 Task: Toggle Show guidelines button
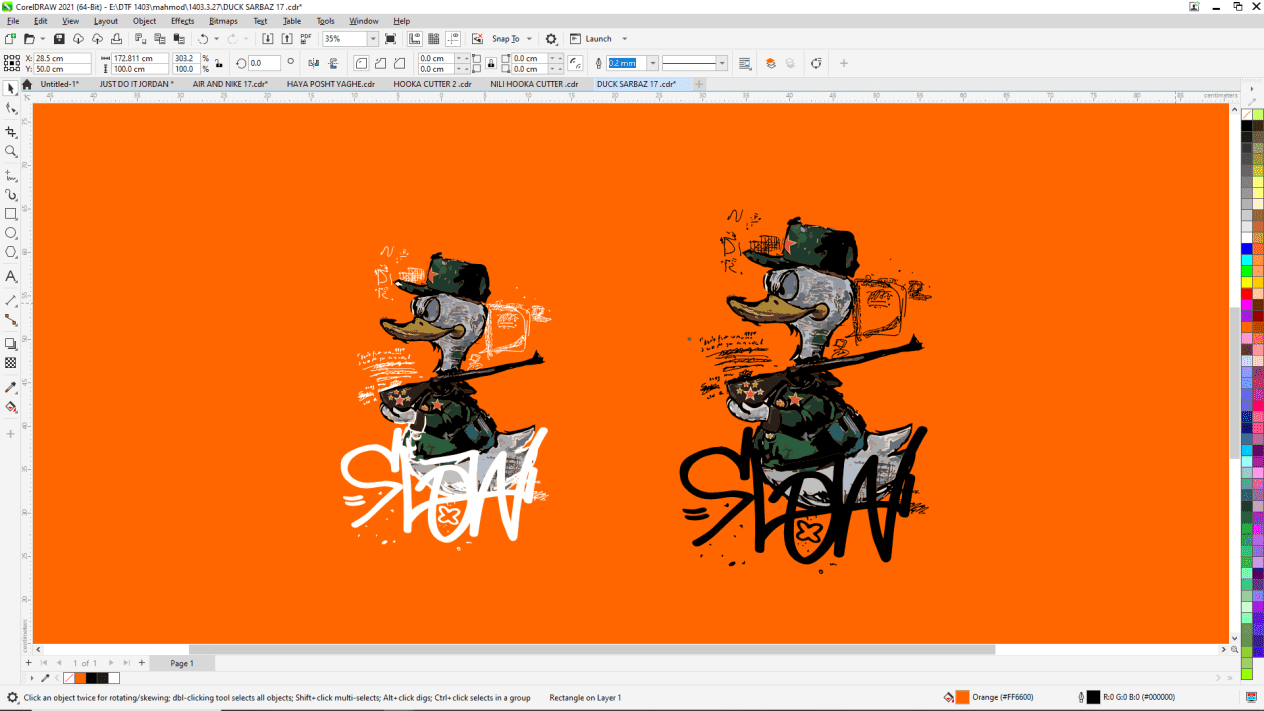tap(453, 39)
